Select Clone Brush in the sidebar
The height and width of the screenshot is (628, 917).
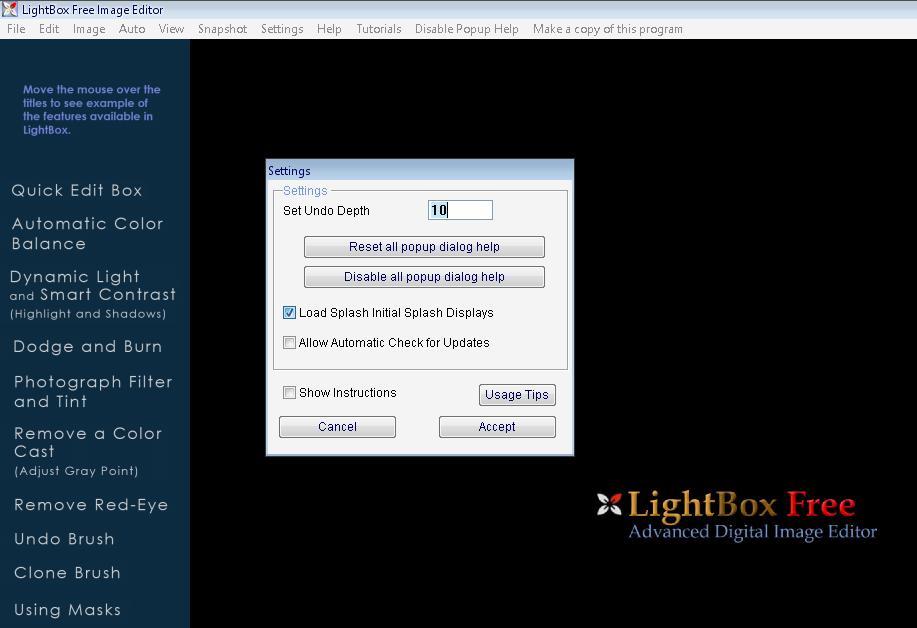tap(67, 572)
